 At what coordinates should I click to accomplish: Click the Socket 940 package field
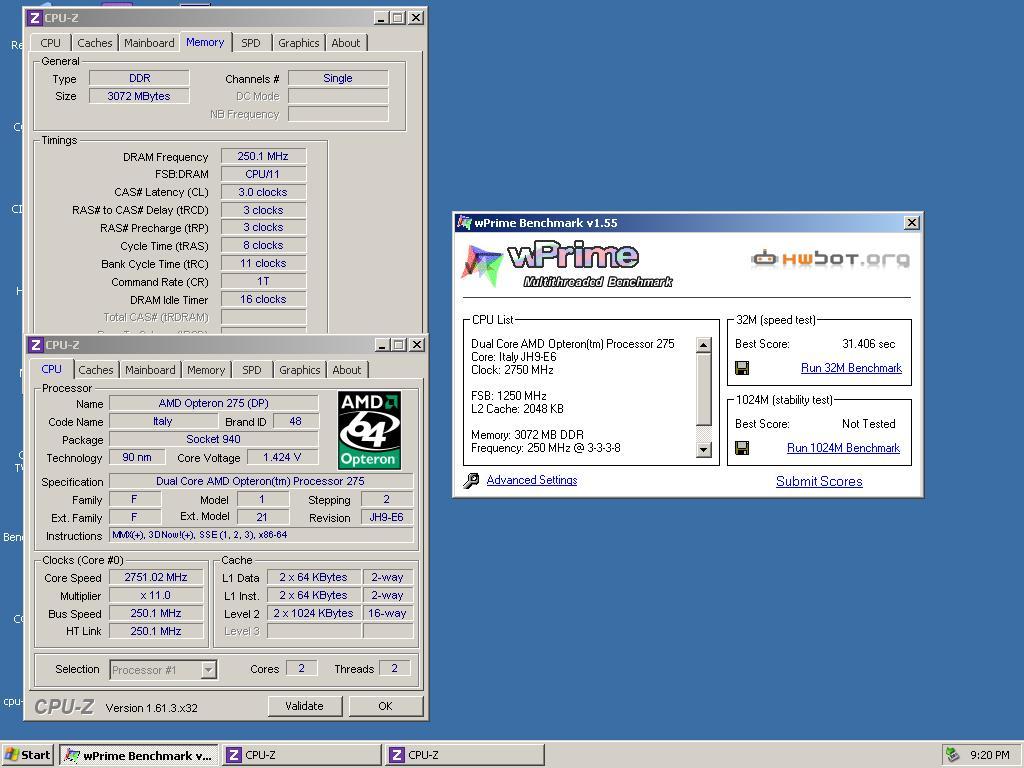[214, 440]
